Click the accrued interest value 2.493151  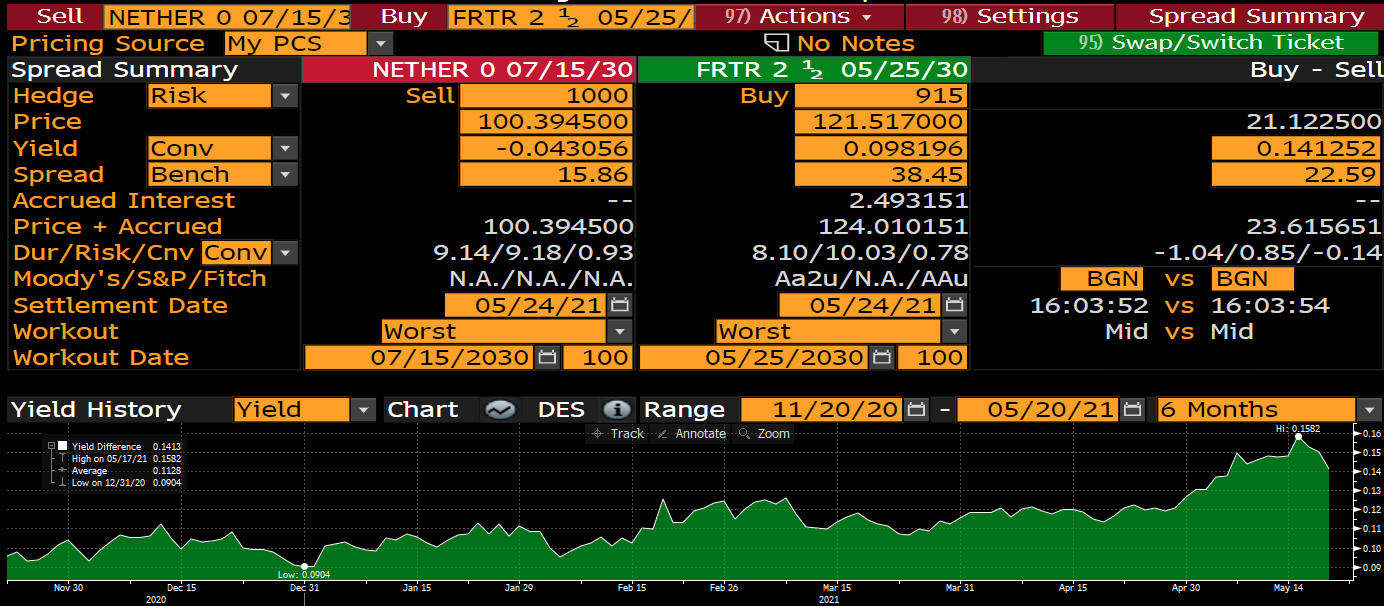[908, 201]
